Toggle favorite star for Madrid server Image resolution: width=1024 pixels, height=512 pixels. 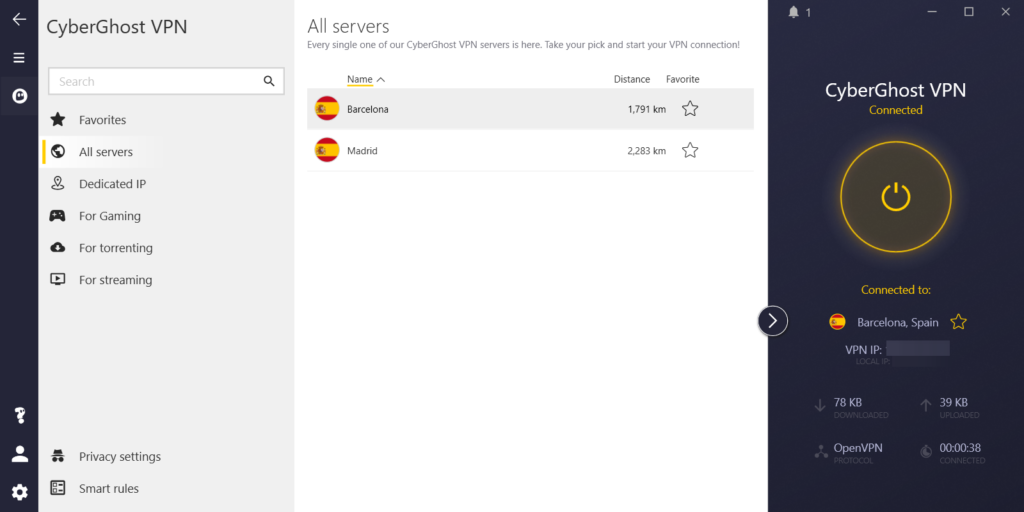689,151
